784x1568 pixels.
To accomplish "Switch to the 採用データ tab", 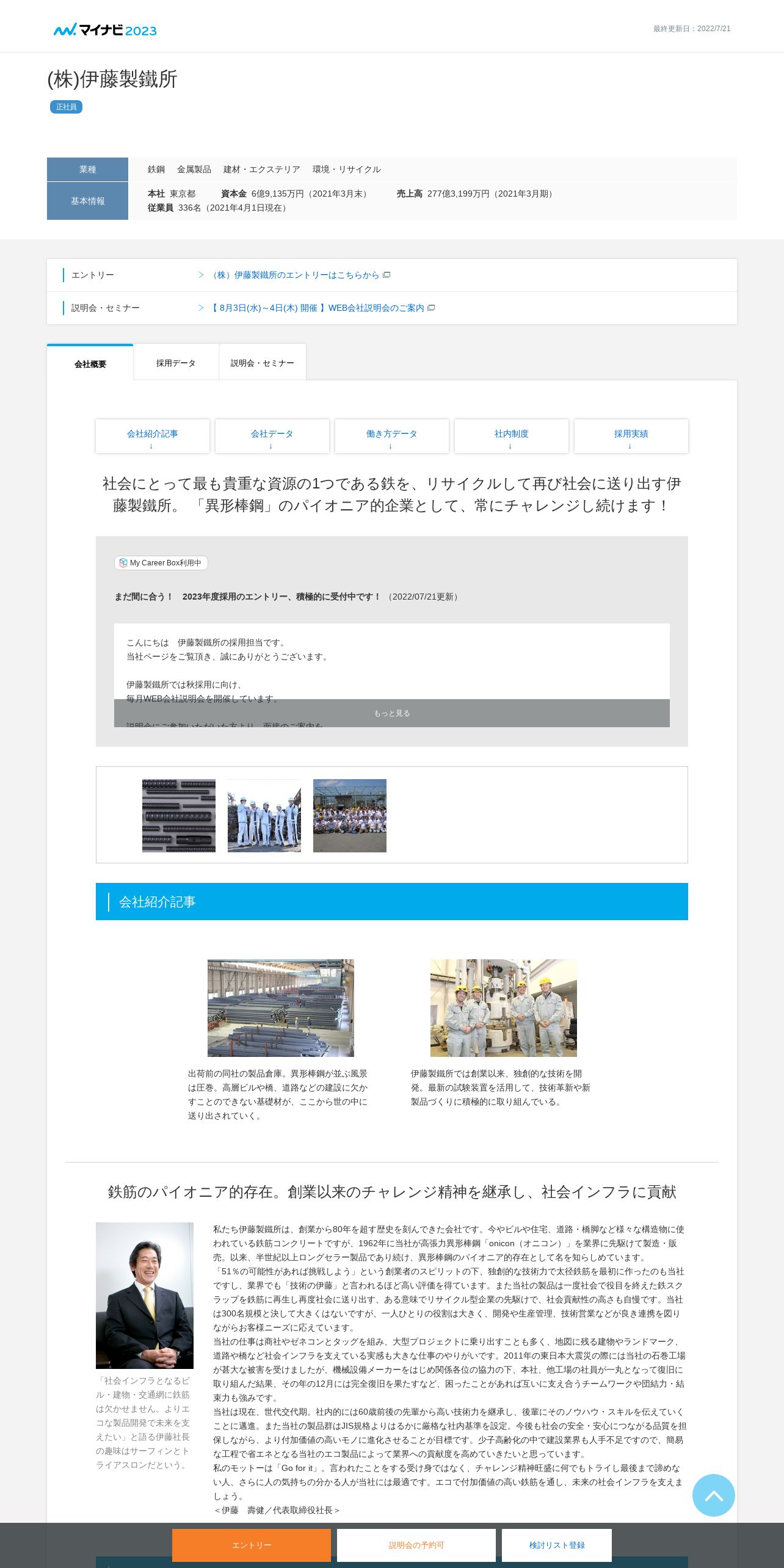I will pos(176,363).
